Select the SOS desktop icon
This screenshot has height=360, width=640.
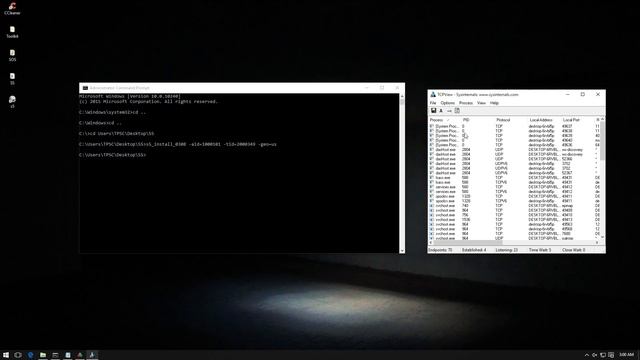[x=12, y=56]
